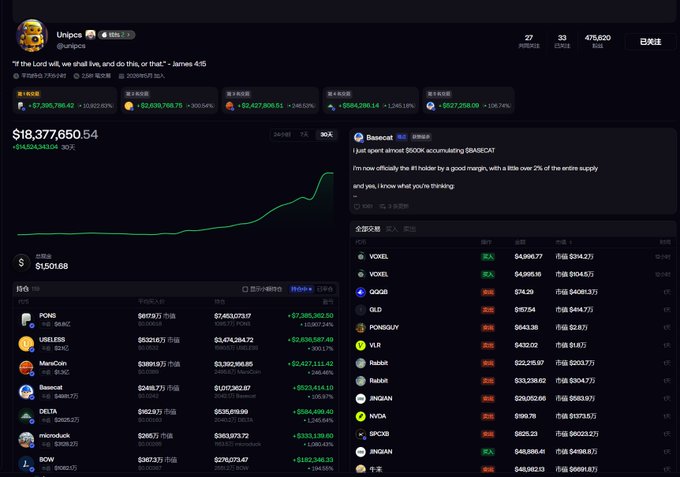Click the SPCXB token icon
The height and width of the screenshot is (477, 680).
click(360, 434)
